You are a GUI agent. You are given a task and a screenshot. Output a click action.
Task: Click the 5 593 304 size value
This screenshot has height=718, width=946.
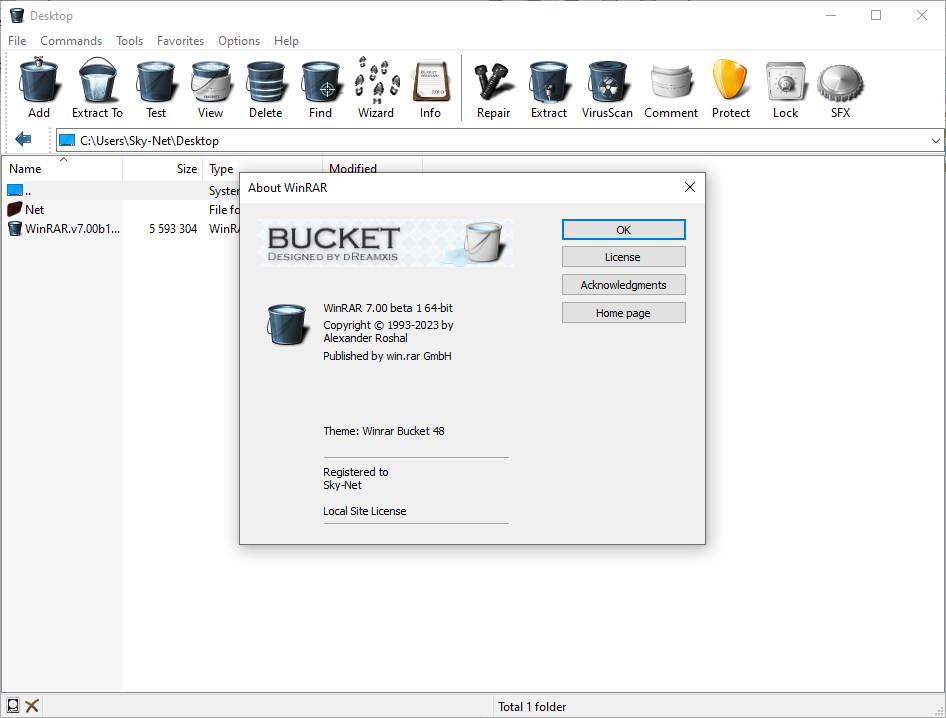tap(173, 229)
